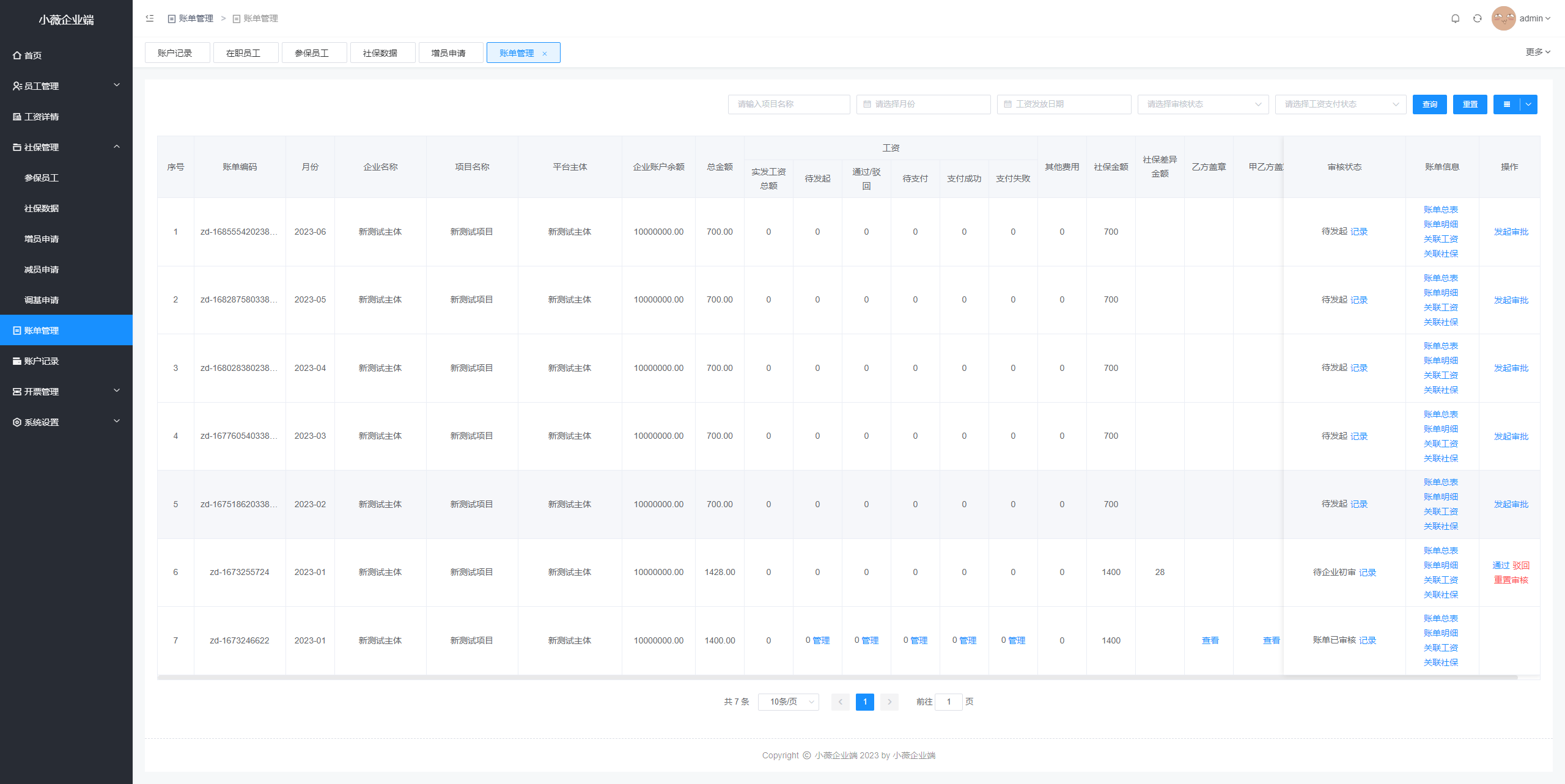
Task: Click 查看 under 甲乙方盖章 for bill zd-1673246622
Action: click(1271, 640)
